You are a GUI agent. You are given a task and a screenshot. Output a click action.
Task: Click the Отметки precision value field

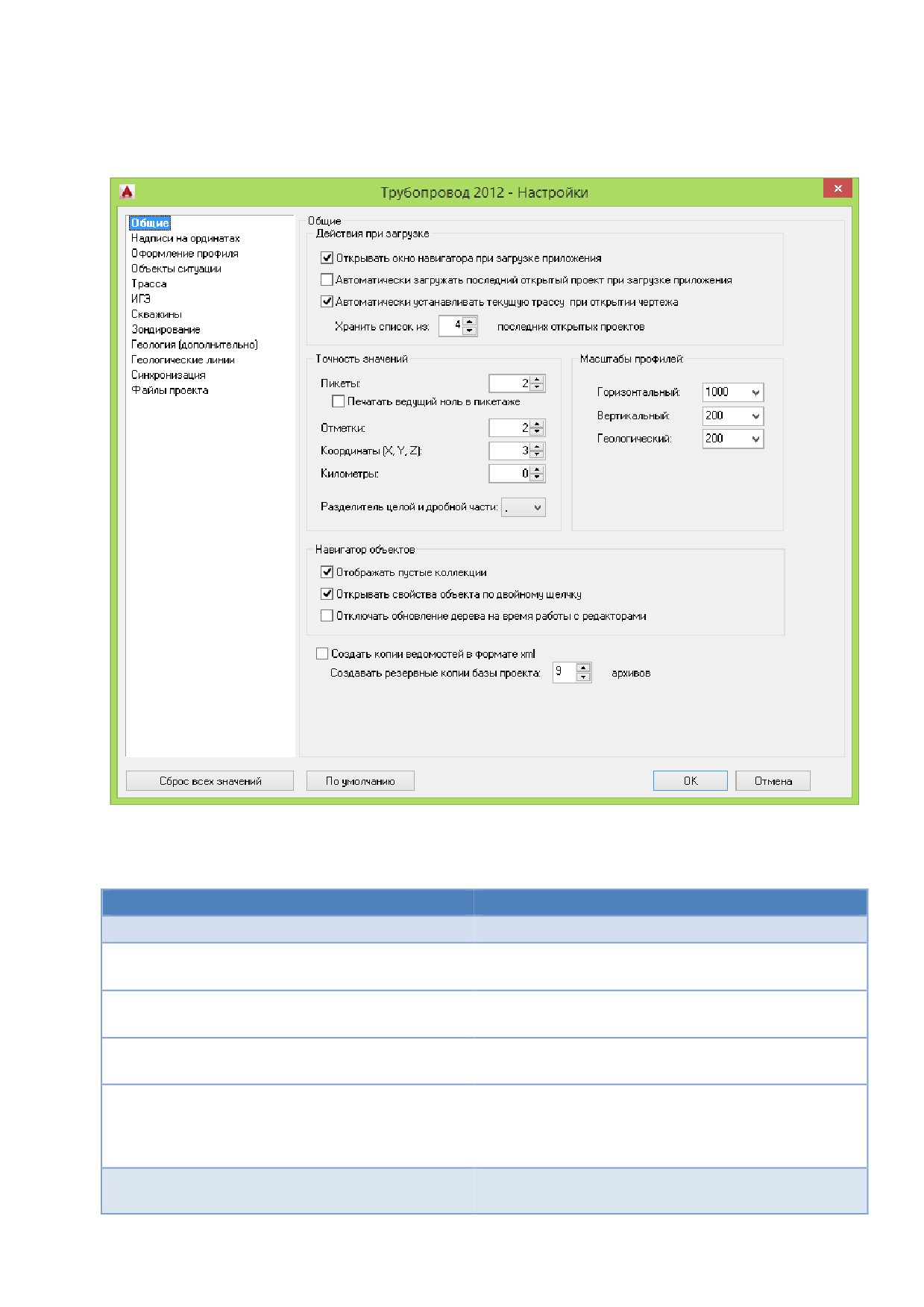pos(510,428)
